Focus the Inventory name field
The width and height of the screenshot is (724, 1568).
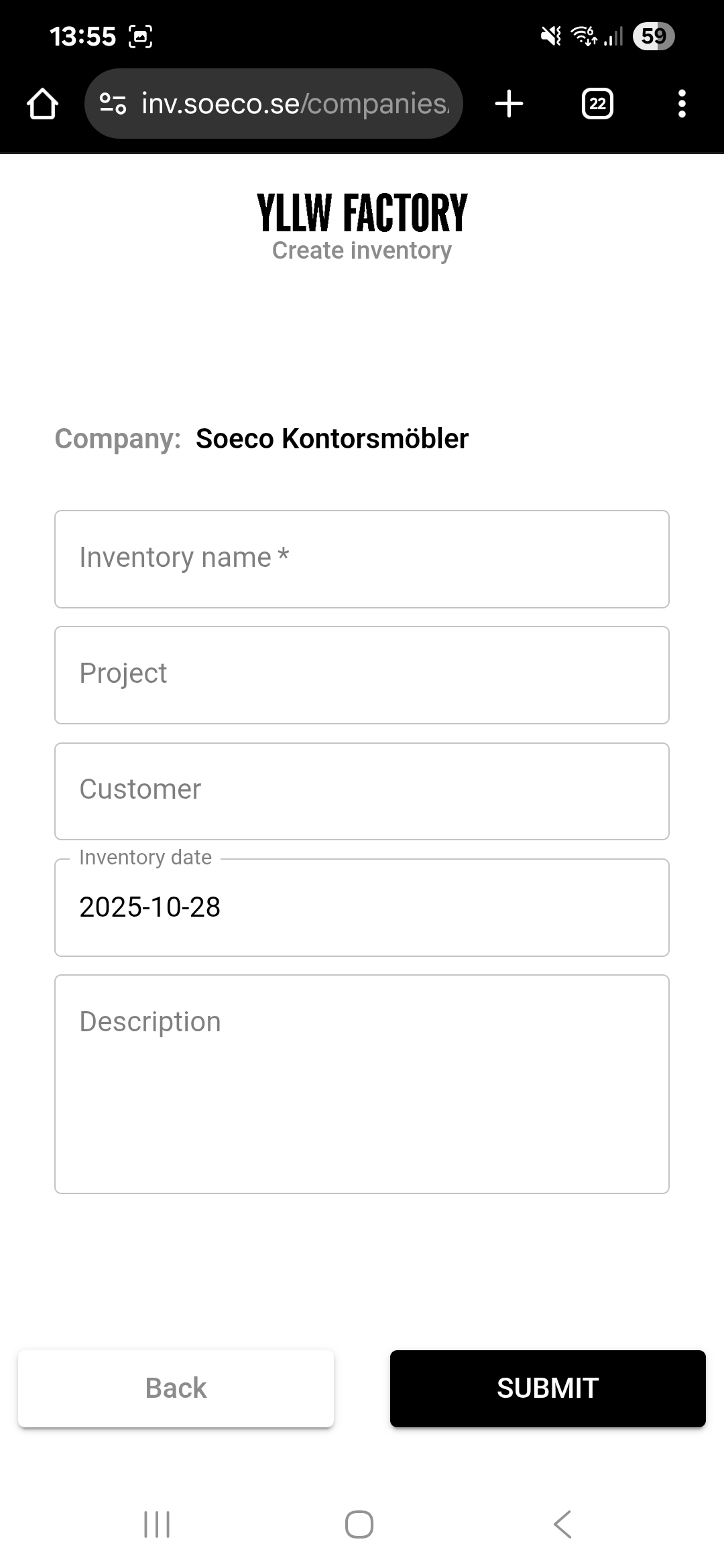click(x=362, y=560)
